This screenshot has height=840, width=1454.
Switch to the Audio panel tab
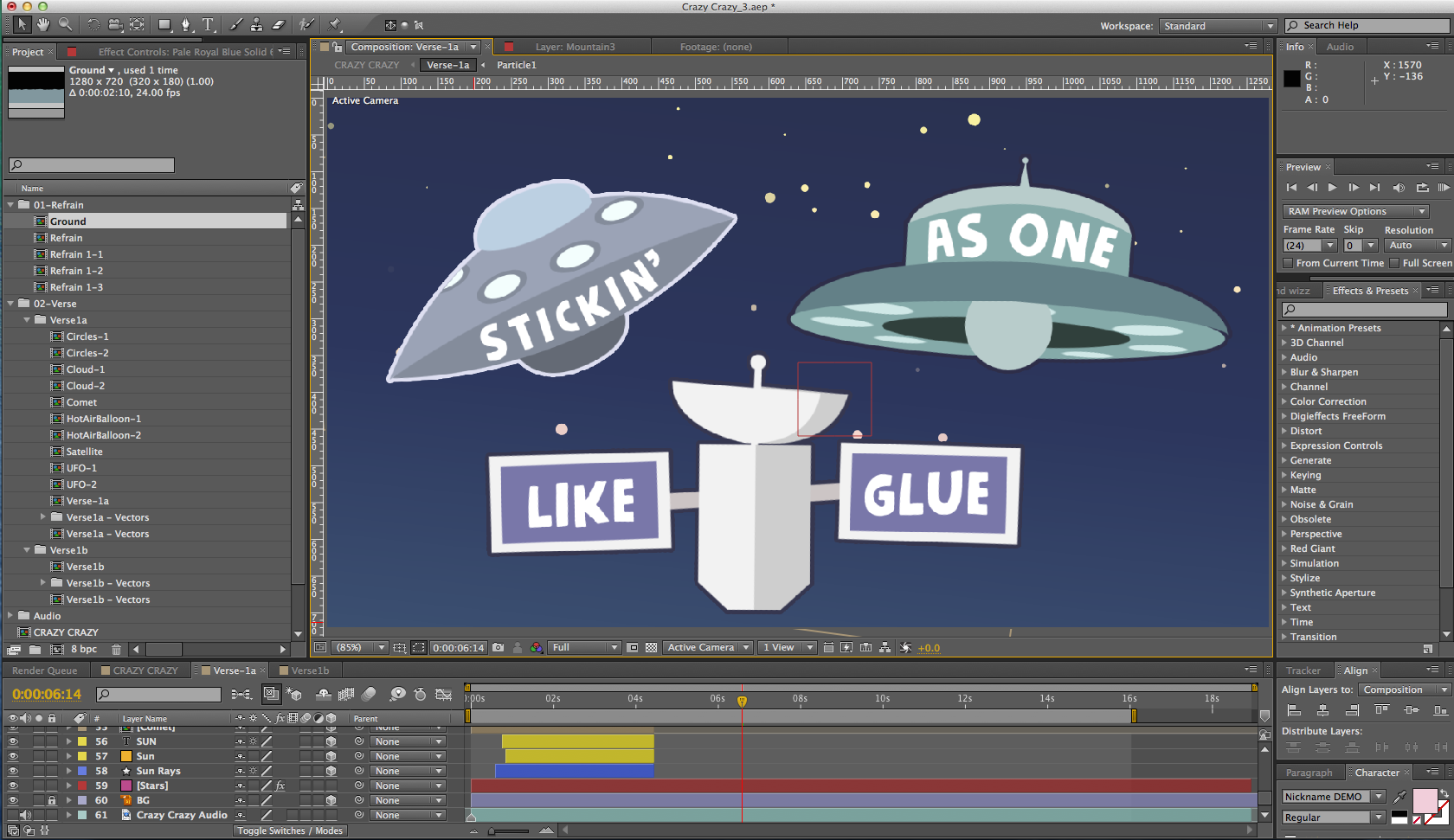[x=1340, y=47]
